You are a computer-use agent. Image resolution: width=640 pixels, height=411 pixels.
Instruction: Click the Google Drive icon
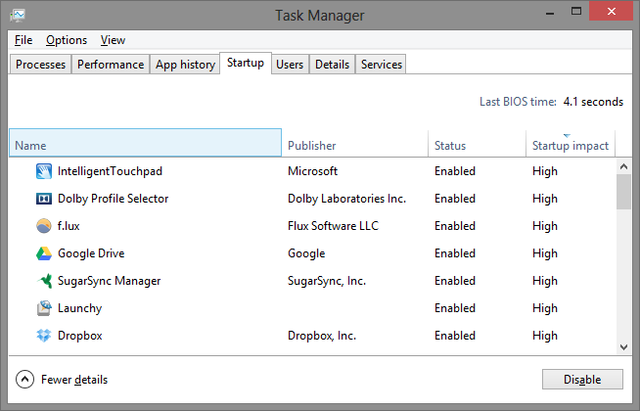(44, 253)
